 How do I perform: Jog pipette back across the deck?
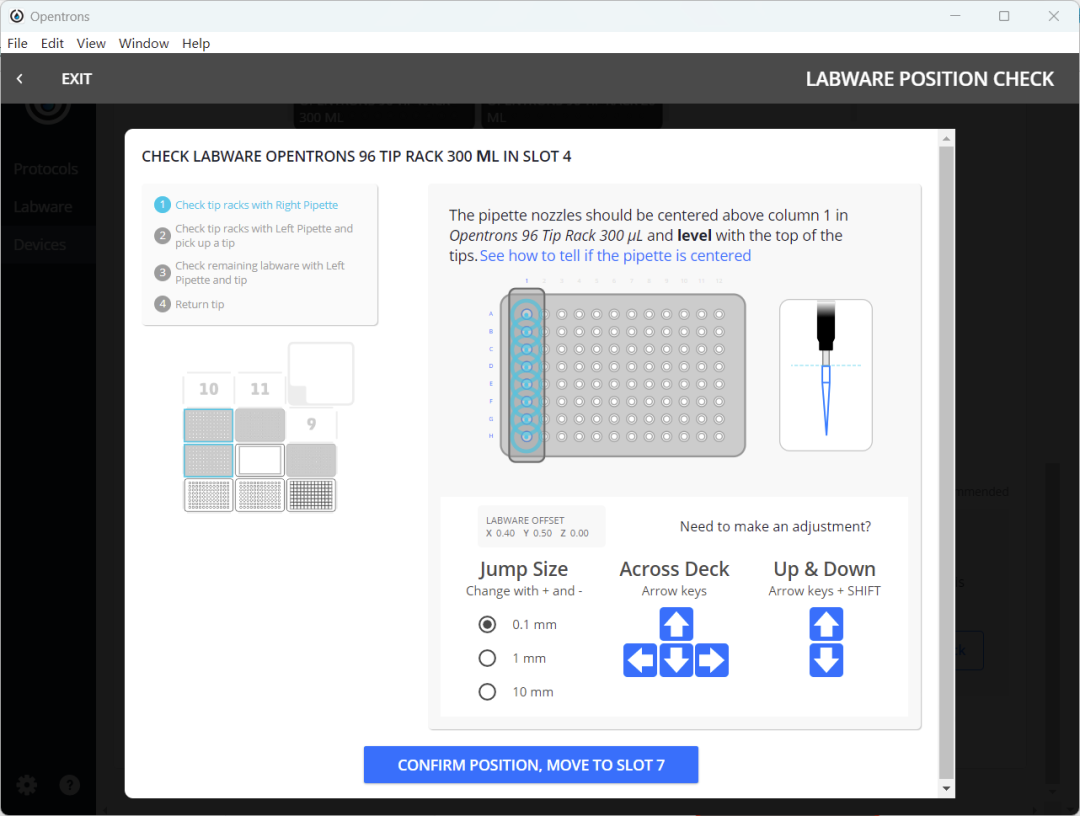click(x=676, y=624)
